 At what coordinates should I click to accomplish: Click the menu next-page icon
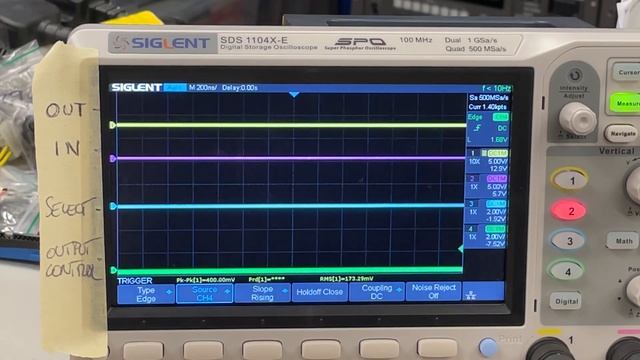tap(471, 295)
